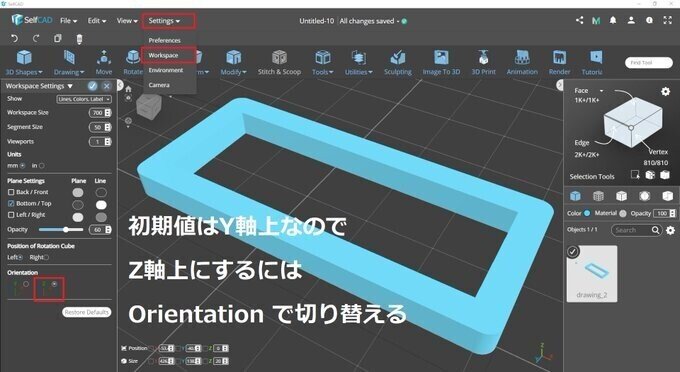The height and width of the screenshot is (372, 680).
Task: Click the Find Tool search field
Action: pyautogui.click(x=648, y=63)
